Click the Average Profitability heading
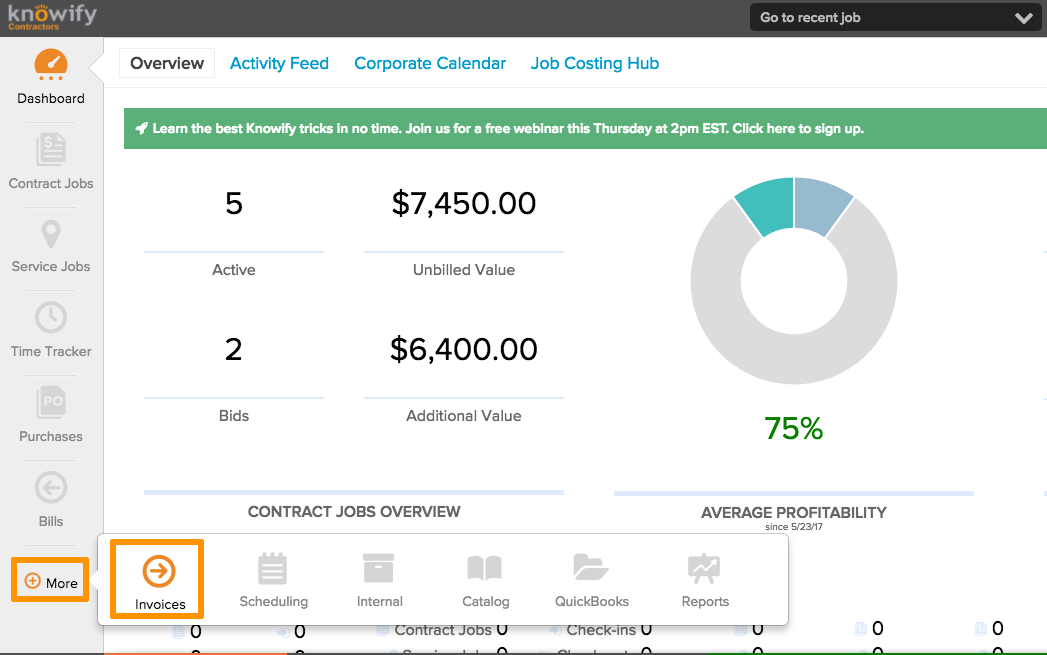1047x655 pixels. 794,512
